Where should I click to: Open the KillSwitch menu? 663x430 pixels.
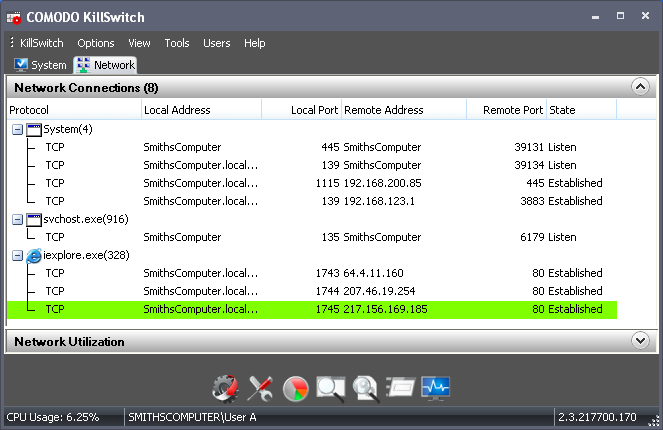[x=41, y=43]
